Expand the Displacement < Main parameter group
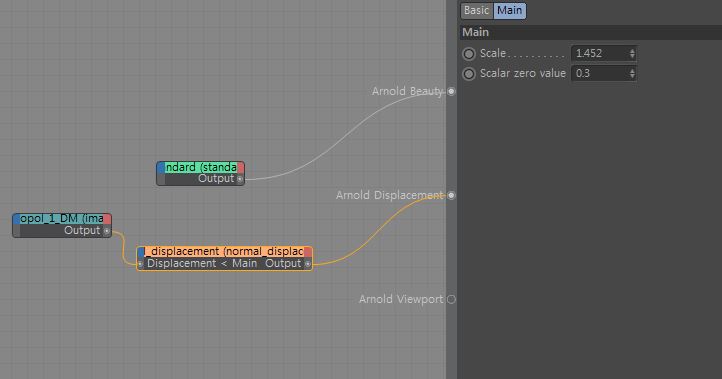This screenshot has width=722, height=379. [202, 263]
